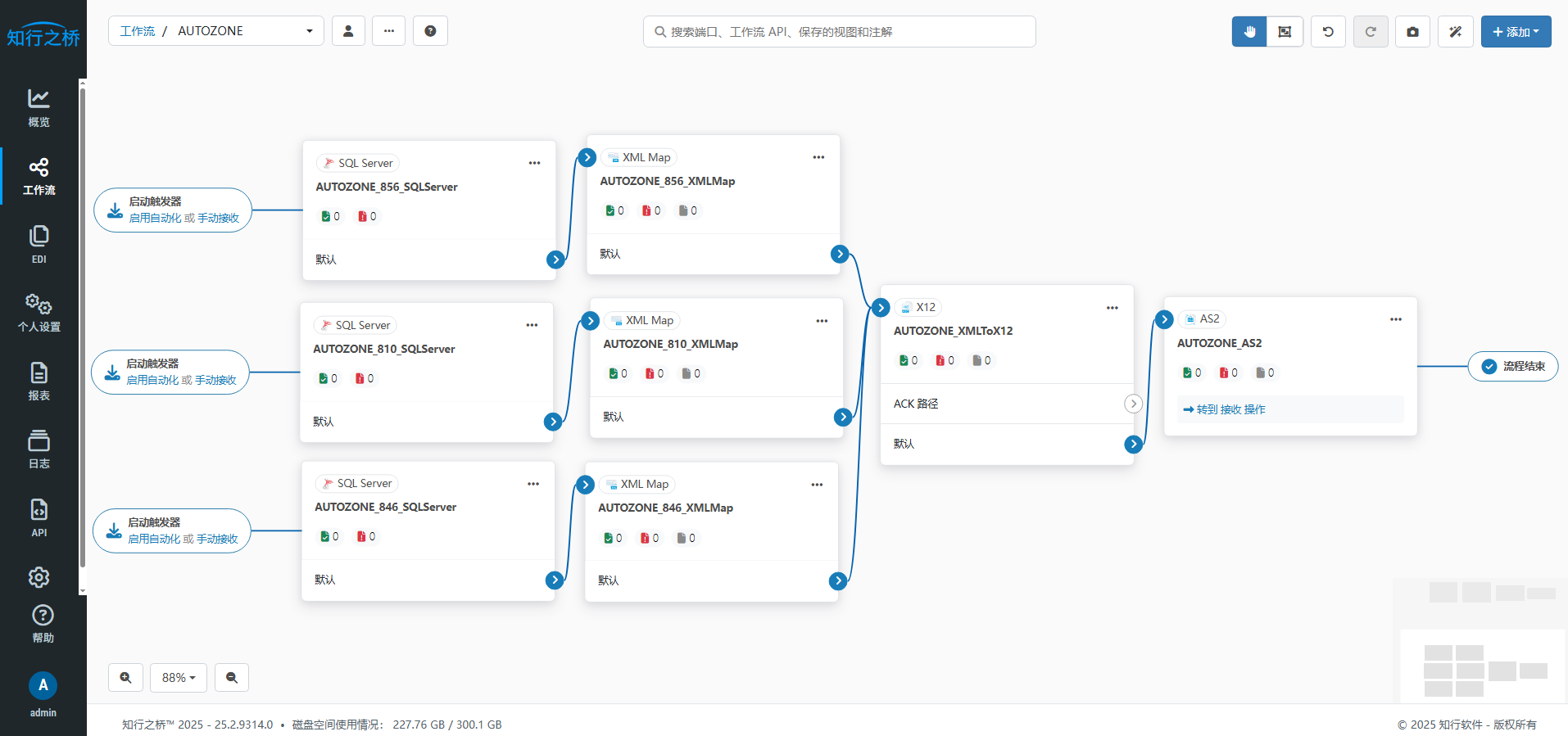1568x736 pixels.
Task: Click the 工作流 breadcrumb link
Action: click(x=137, y=31)
